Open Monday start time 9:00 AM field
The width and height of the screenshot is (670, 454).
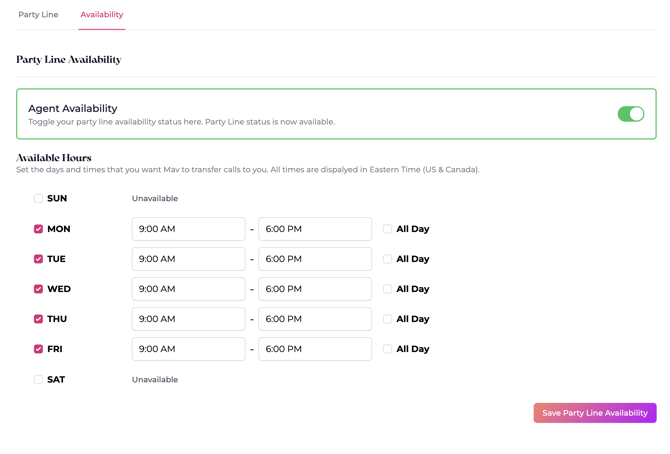[x=188, y=229]
